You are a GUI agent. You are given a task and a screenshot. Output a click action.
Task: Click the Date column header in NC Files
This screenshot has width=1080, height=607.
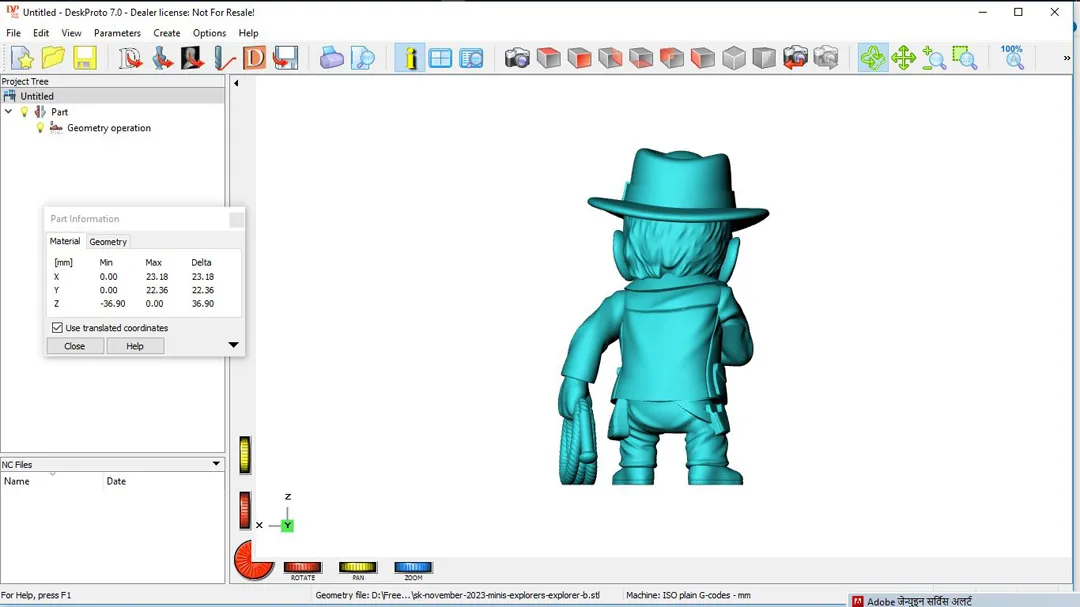pyautogui.click(x=164, y=481)
